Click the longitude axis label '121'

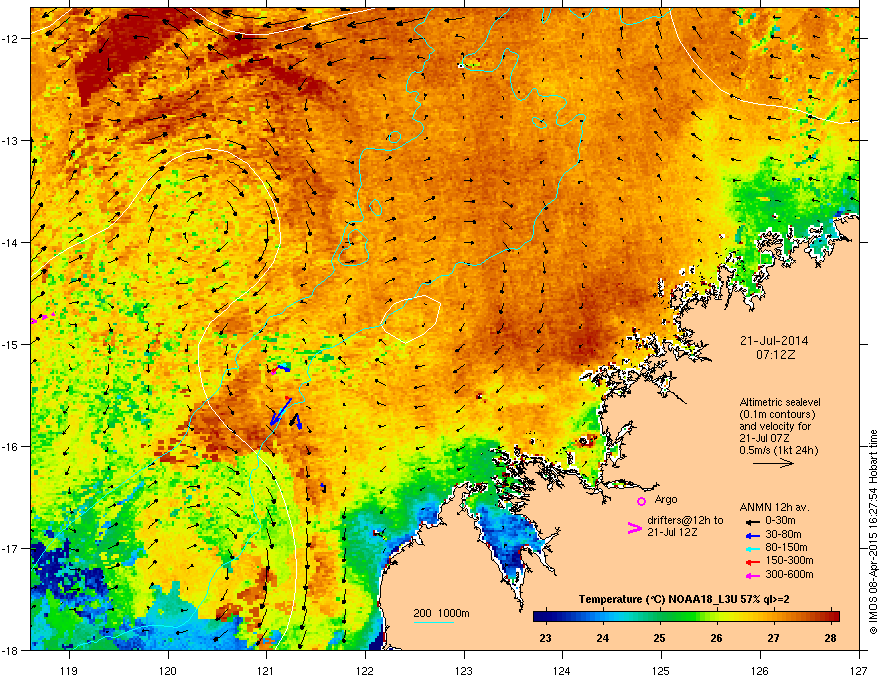tap(266, 670)
